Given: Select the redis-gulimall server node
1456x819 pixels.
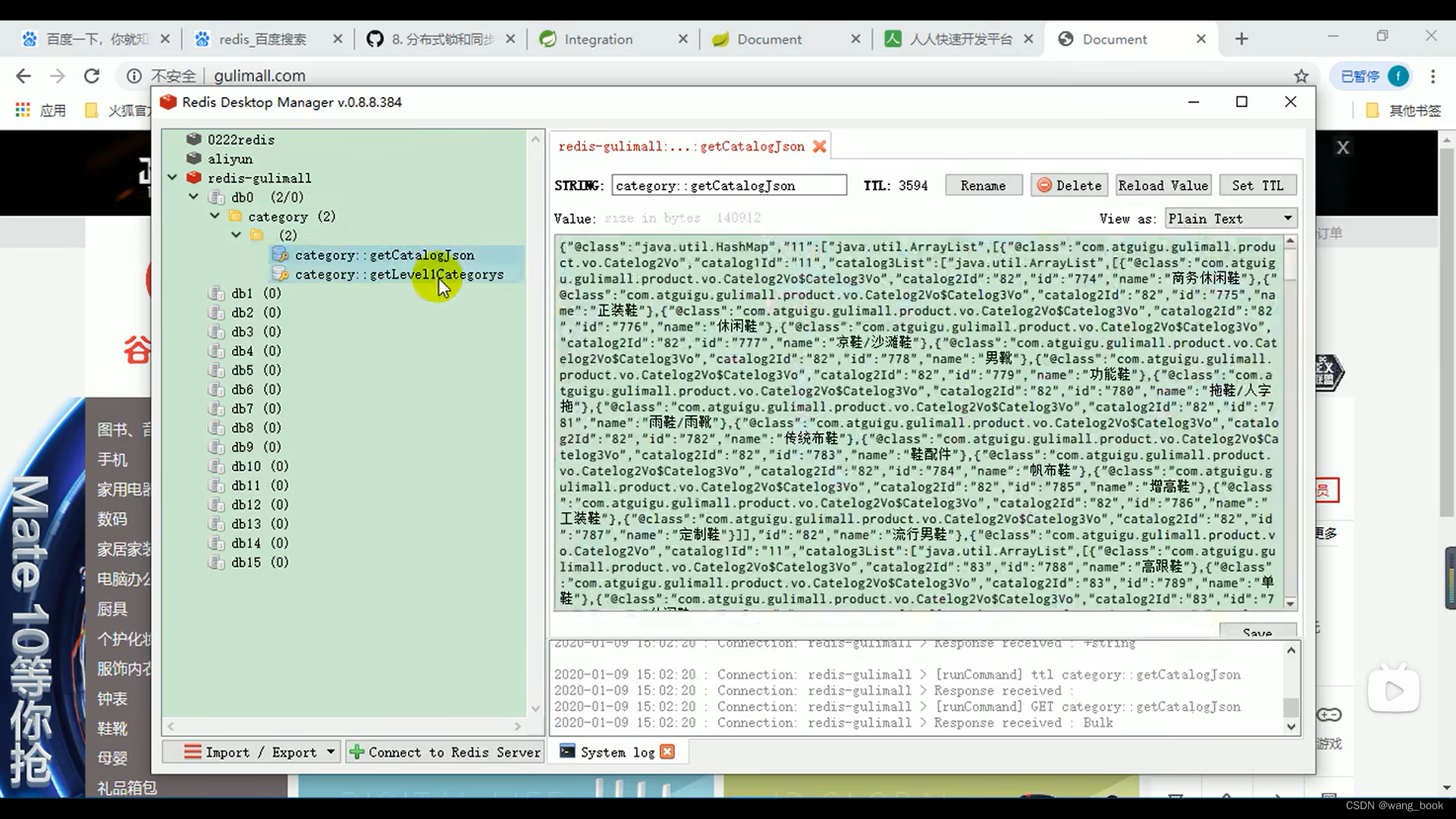Looking at the screenshot, I should point(259,178).
